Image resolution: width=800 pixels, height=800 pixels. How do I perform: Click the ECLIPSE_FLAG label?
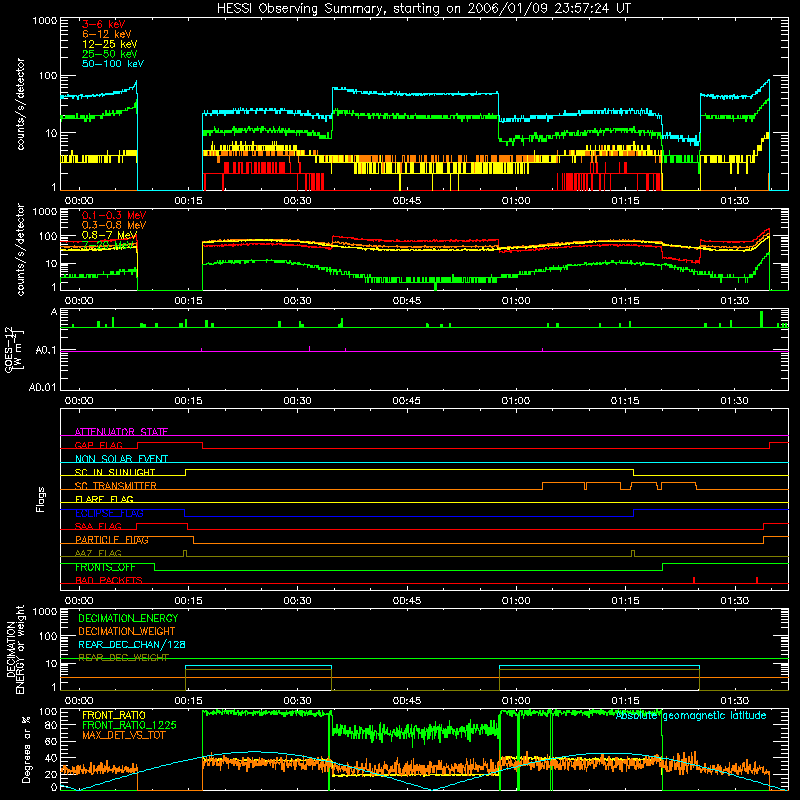tap(109, 513)
